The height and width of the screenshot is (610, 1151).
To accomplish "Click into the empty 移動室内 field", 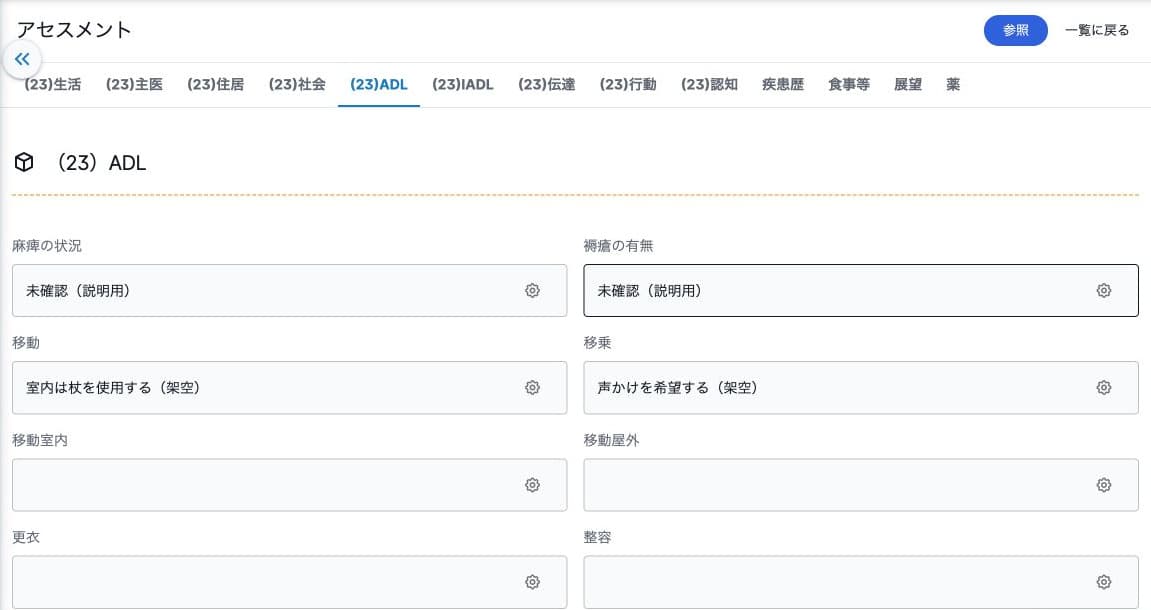I will click(289, 485).
